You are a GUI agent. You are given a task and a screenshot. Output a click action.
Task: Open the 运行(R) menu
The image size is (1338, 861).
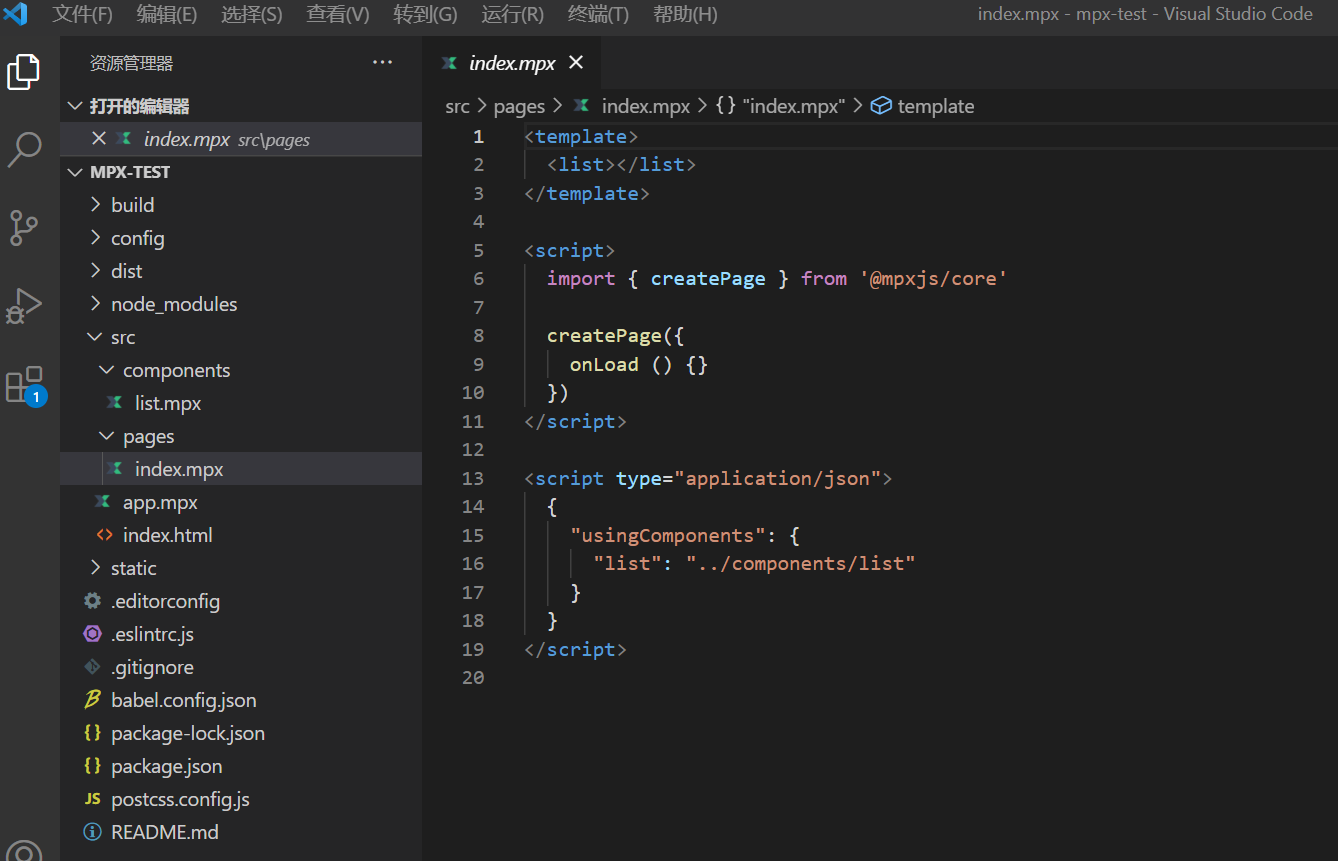click(x=513, y=14)
